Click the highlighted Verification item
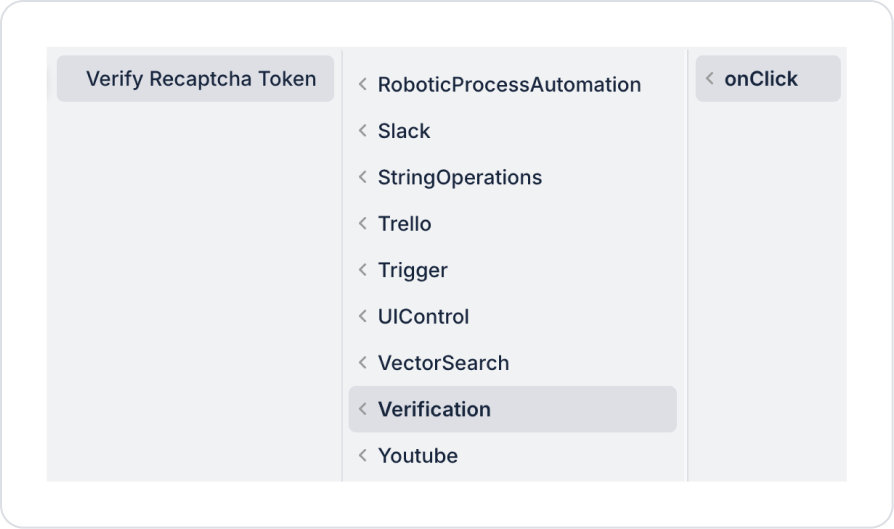 [434, 409]
